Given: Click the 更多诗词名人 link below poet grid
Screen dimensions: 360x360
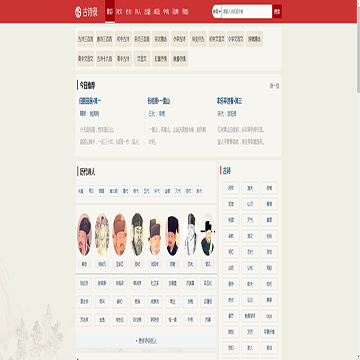Looking at the screenshot, I should click(x=146, y=341).
